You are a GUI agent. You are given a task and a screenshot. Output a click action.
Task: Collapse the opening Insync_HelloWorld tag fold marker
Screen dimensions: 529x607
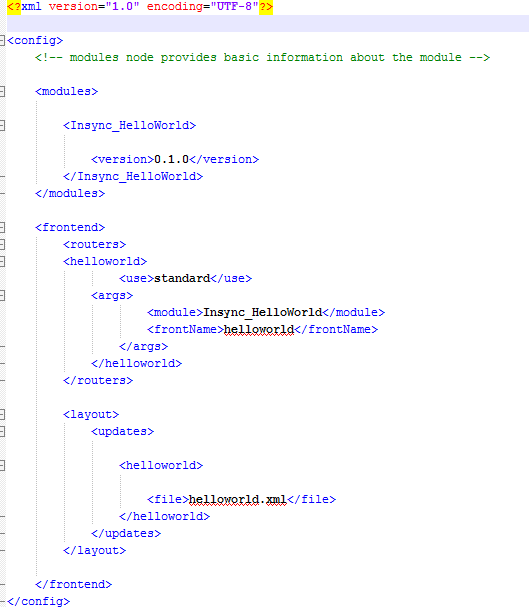(2, 125)
